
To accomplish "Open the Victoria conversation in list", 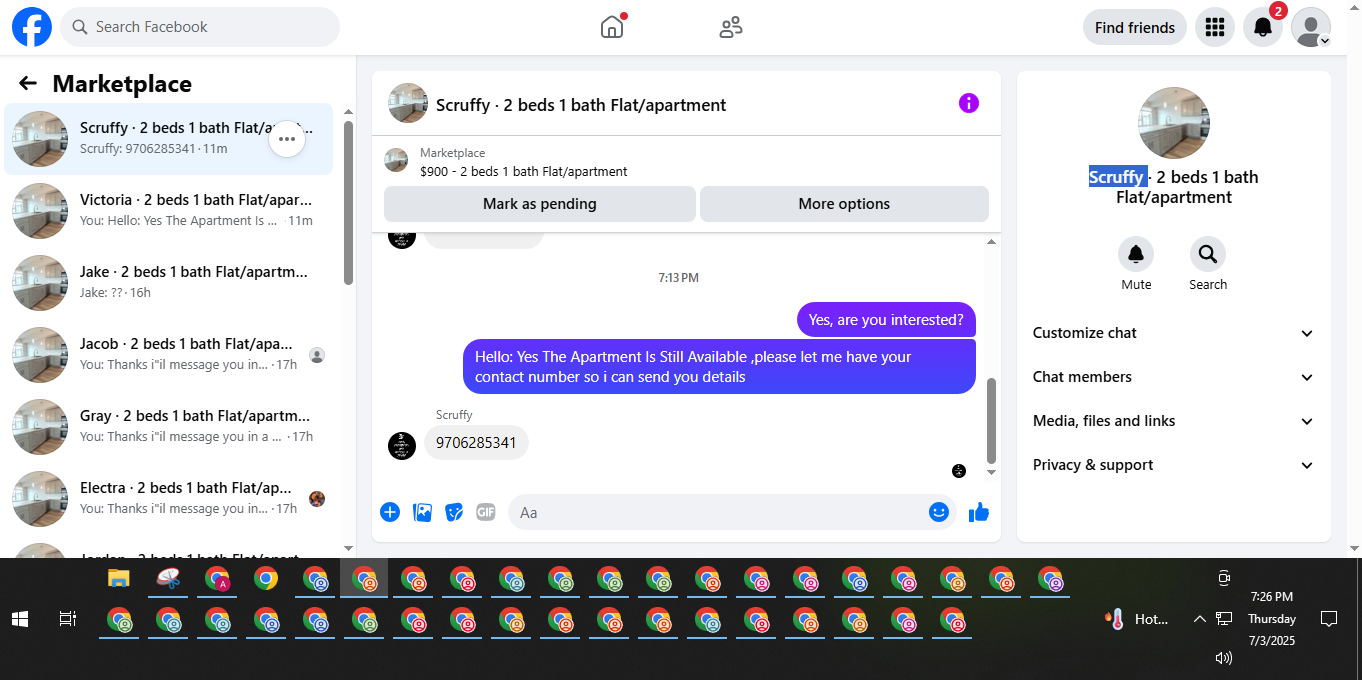I will (169, 210).
